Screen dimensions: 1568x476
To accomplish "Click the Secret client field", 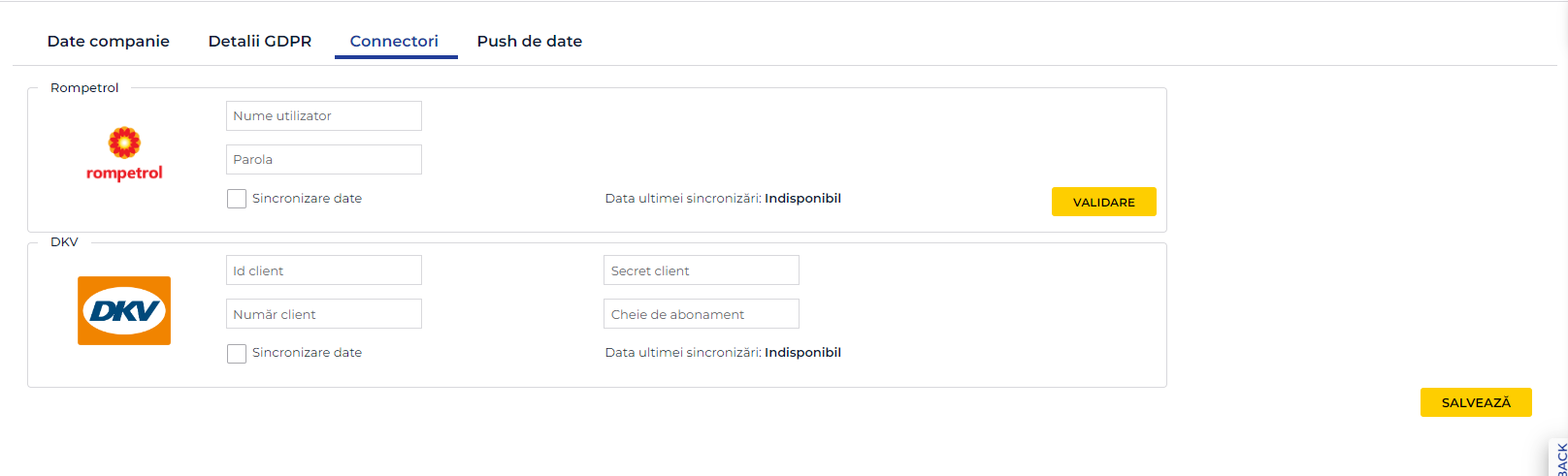I will tap(702, 270).
